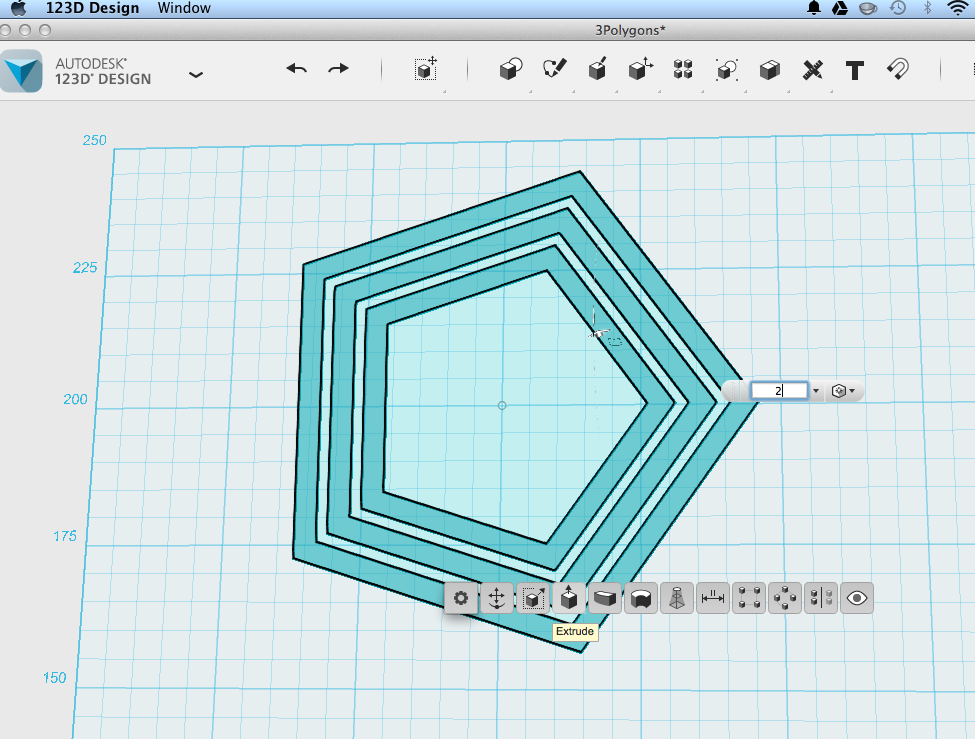Click the Sweep tool in context toolbar
Viewport: 975px width, 739px height.
(x=604, y=598)
